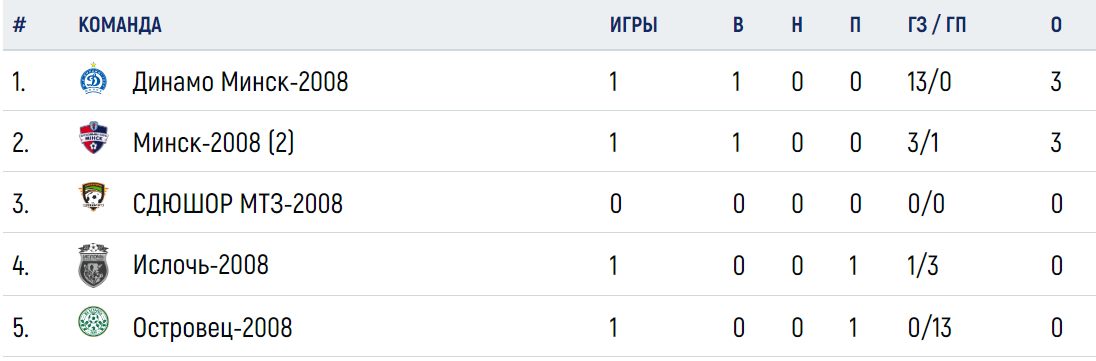1096x361 pixels.
Task: Open the Ислочь-2008 team page
Action: pos(201,266)
